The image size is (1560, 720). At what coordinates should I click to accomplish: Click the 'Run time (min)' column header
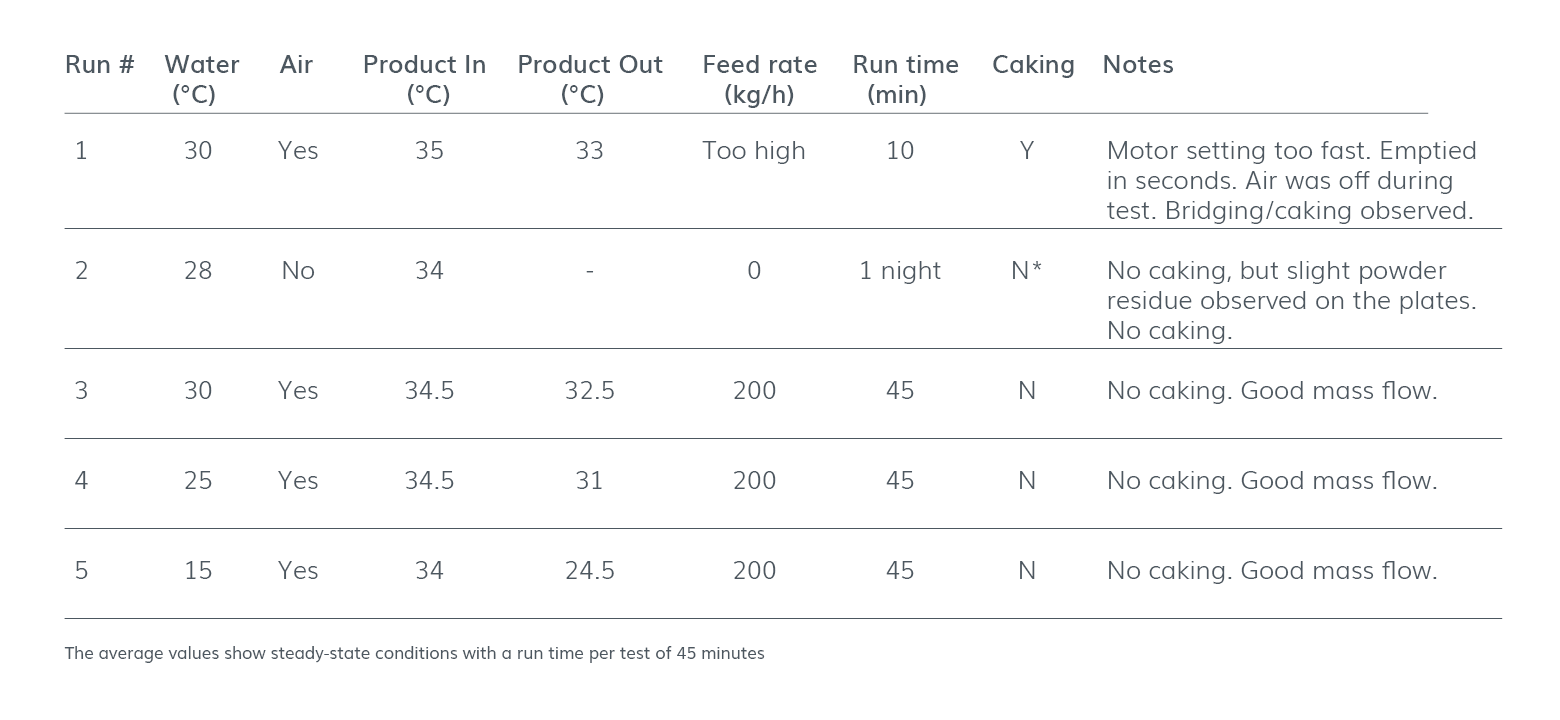[905, 79]
